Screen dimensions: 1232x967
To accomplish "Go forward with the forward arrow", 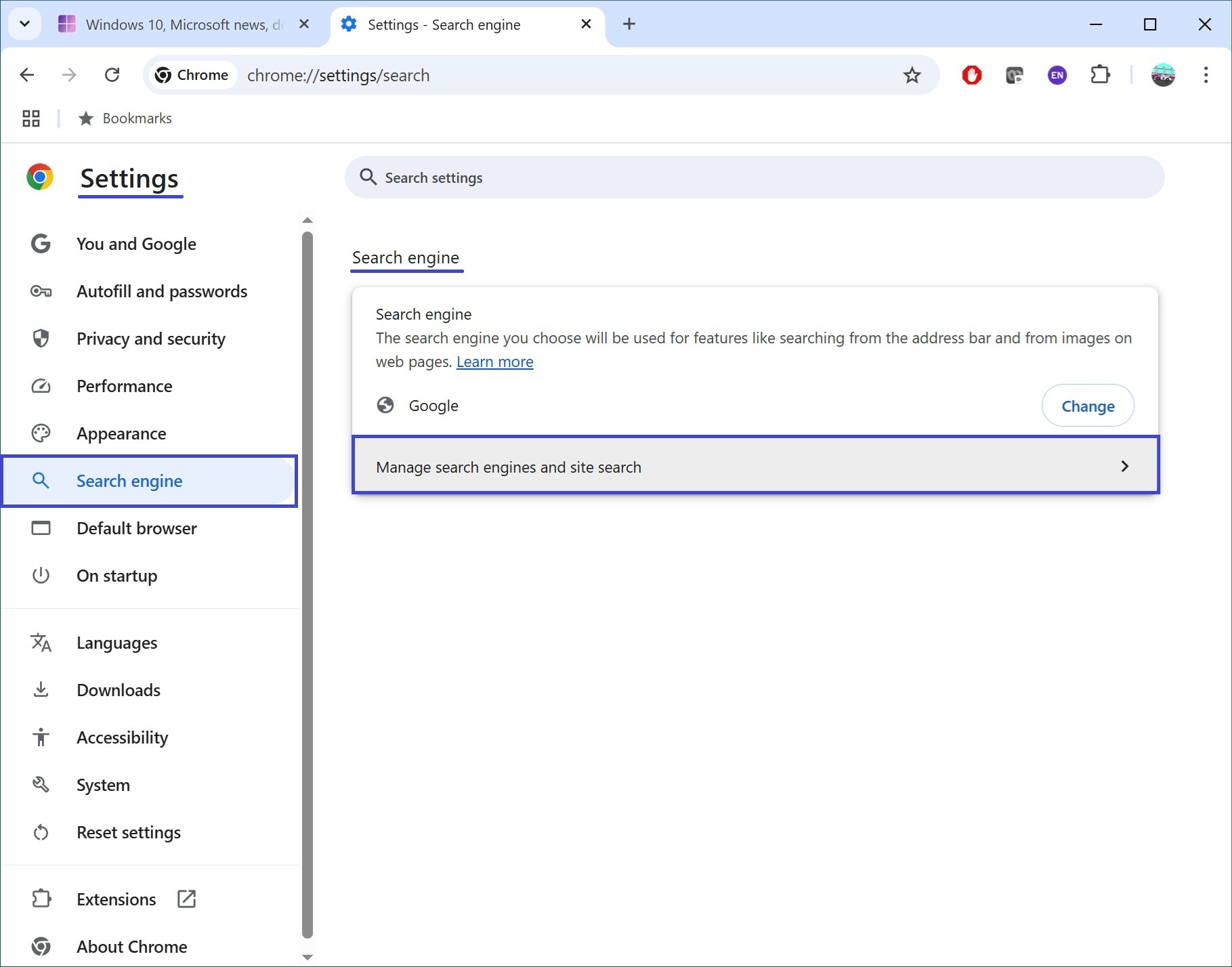I will 69,75.
